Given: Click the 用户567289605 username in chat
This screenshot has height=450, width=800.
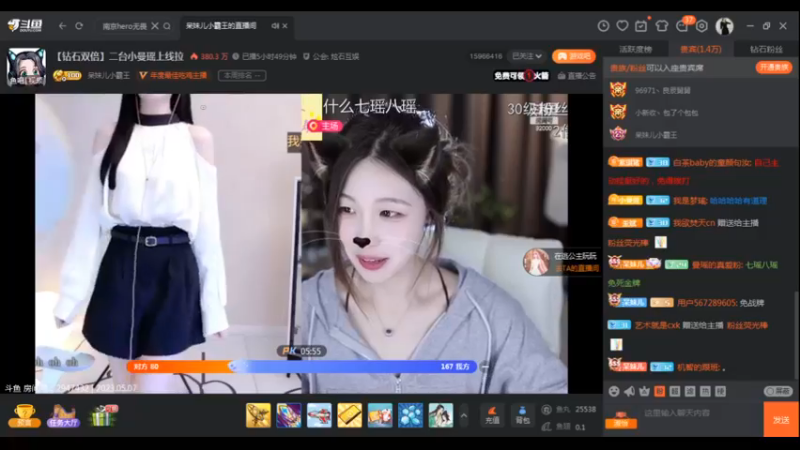Looking at the screenshot, I should tap(707, 303).
